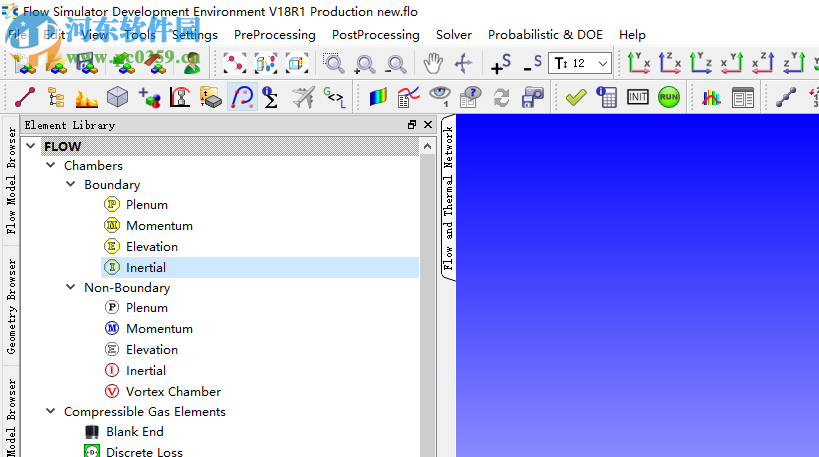Collapse the Compressible Gas Elements node
This screenshot has width=819, height=457.
pos(51,412)
